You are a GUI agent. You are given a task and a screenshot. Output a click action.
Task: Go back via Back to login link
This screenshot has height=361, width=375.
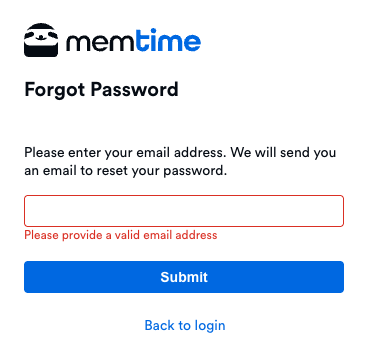[185, 325]
